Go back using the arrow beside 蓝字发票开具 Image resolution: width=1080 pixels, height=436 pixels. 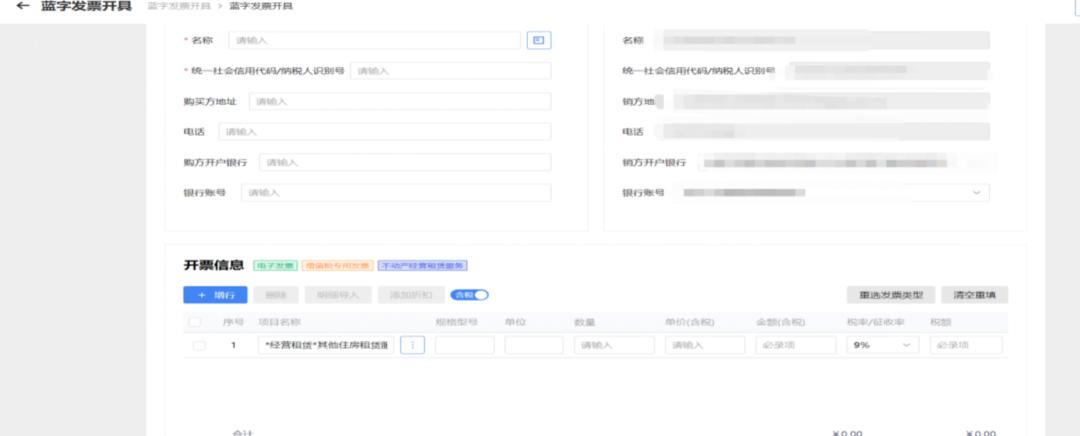click(23, 6)
